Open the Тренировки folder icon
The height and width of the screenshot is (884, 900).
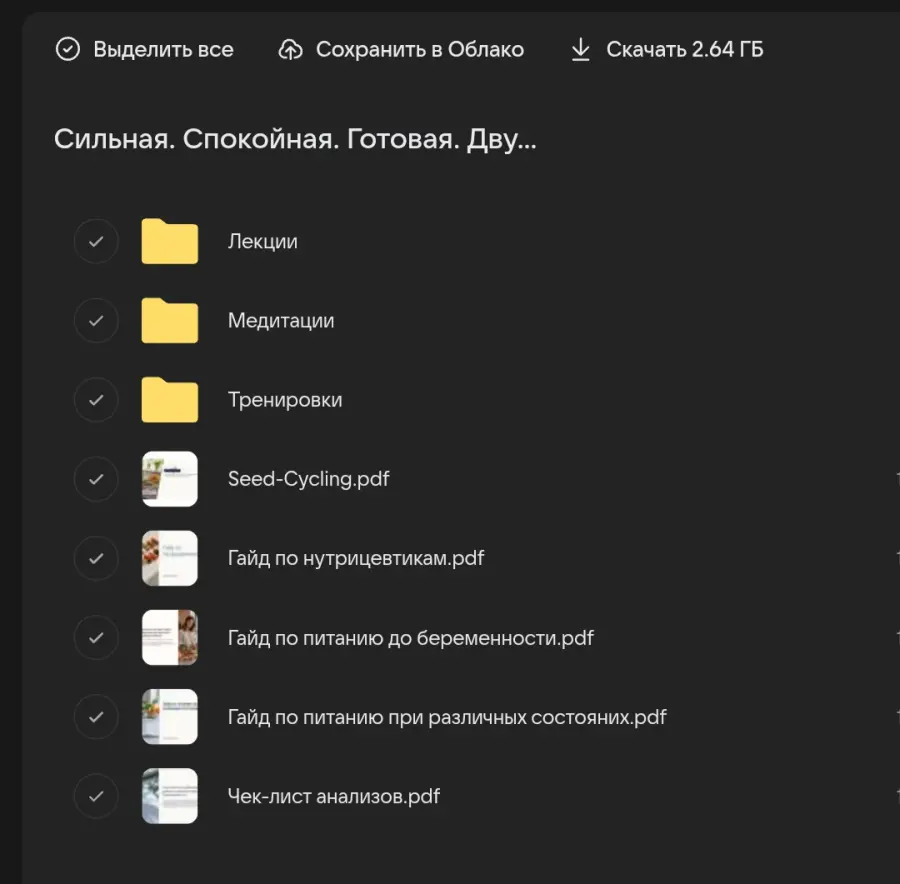169,399
